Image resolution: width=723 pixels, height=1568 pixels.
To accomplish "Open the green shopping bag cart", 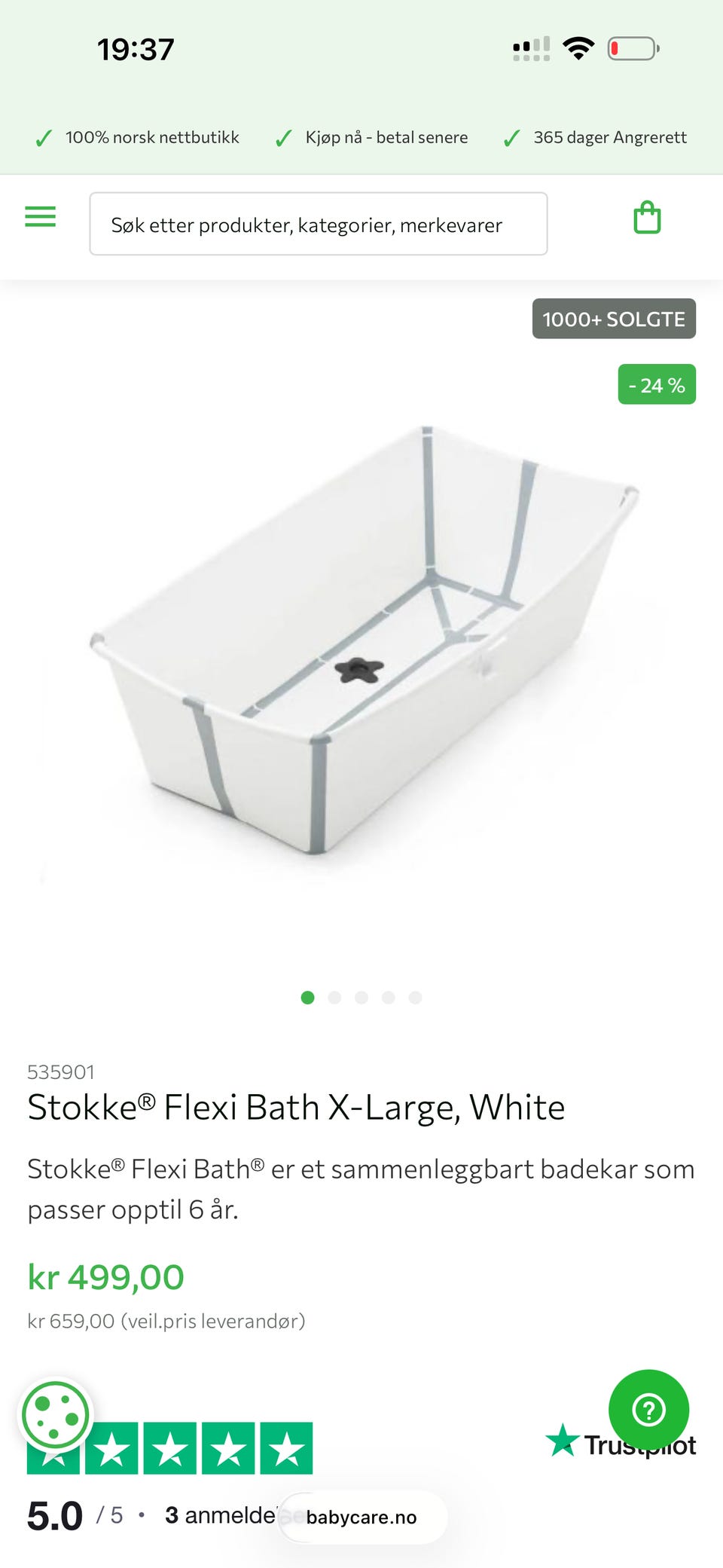I will (647, 218).
